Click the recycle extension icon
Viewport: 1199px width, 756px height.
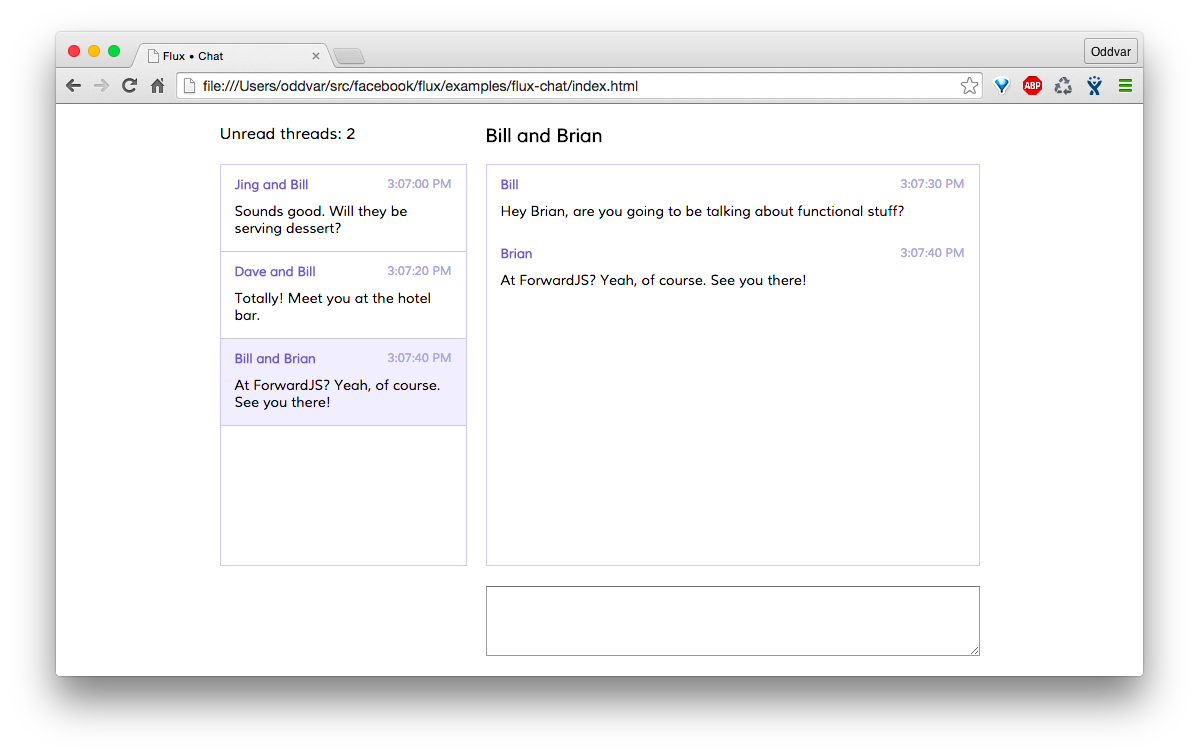pyautogui.click(x=1063, y=86)
